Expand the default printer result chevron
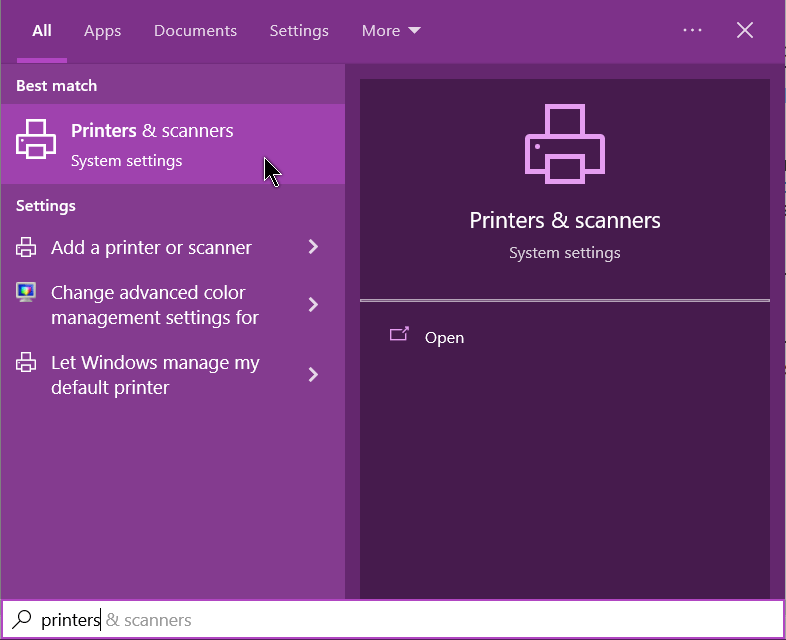Screen dimensions: 786x640 tap(313, 374)
